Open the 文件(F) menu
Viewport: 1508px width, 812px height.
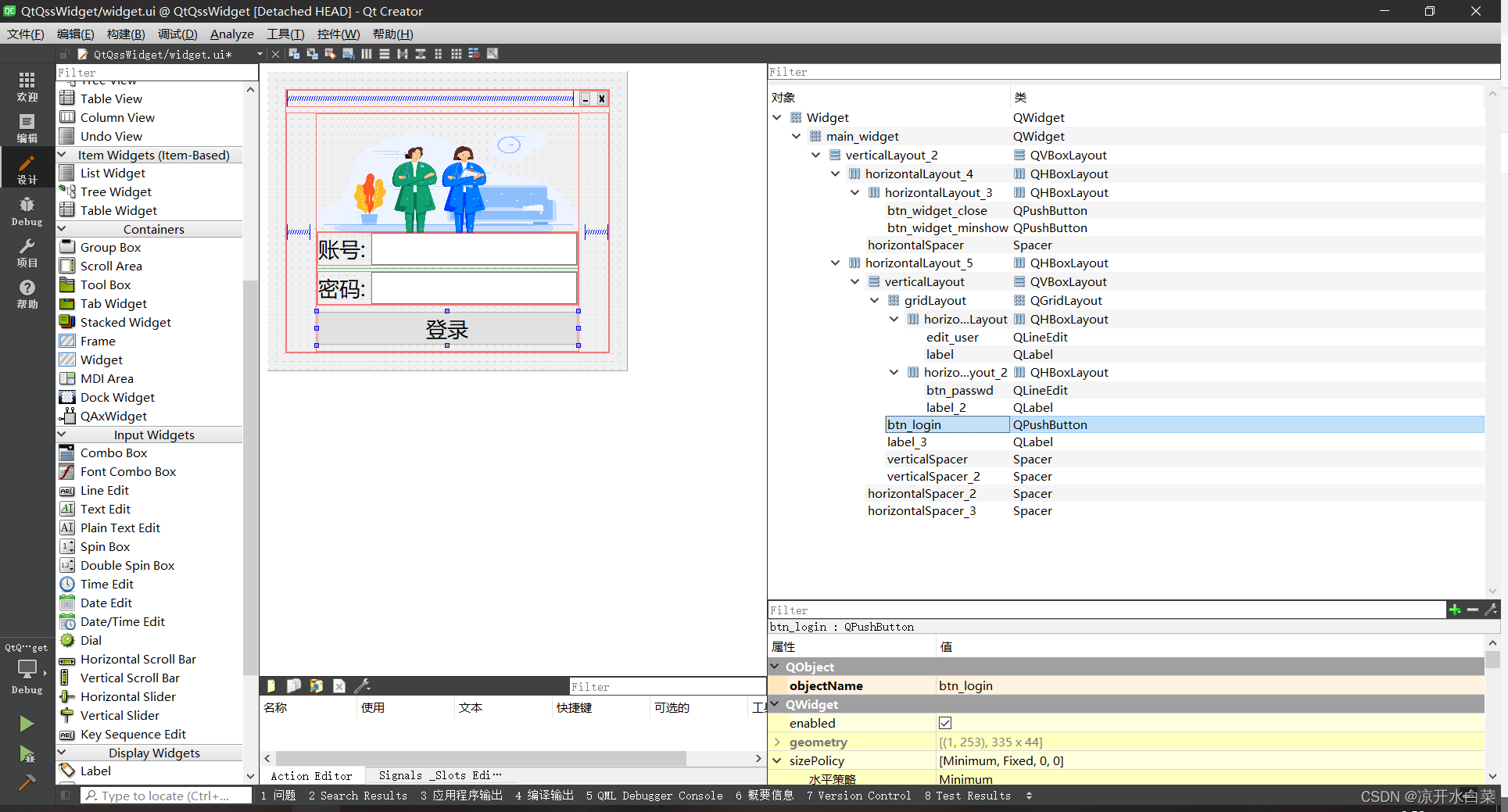point(26,34)
